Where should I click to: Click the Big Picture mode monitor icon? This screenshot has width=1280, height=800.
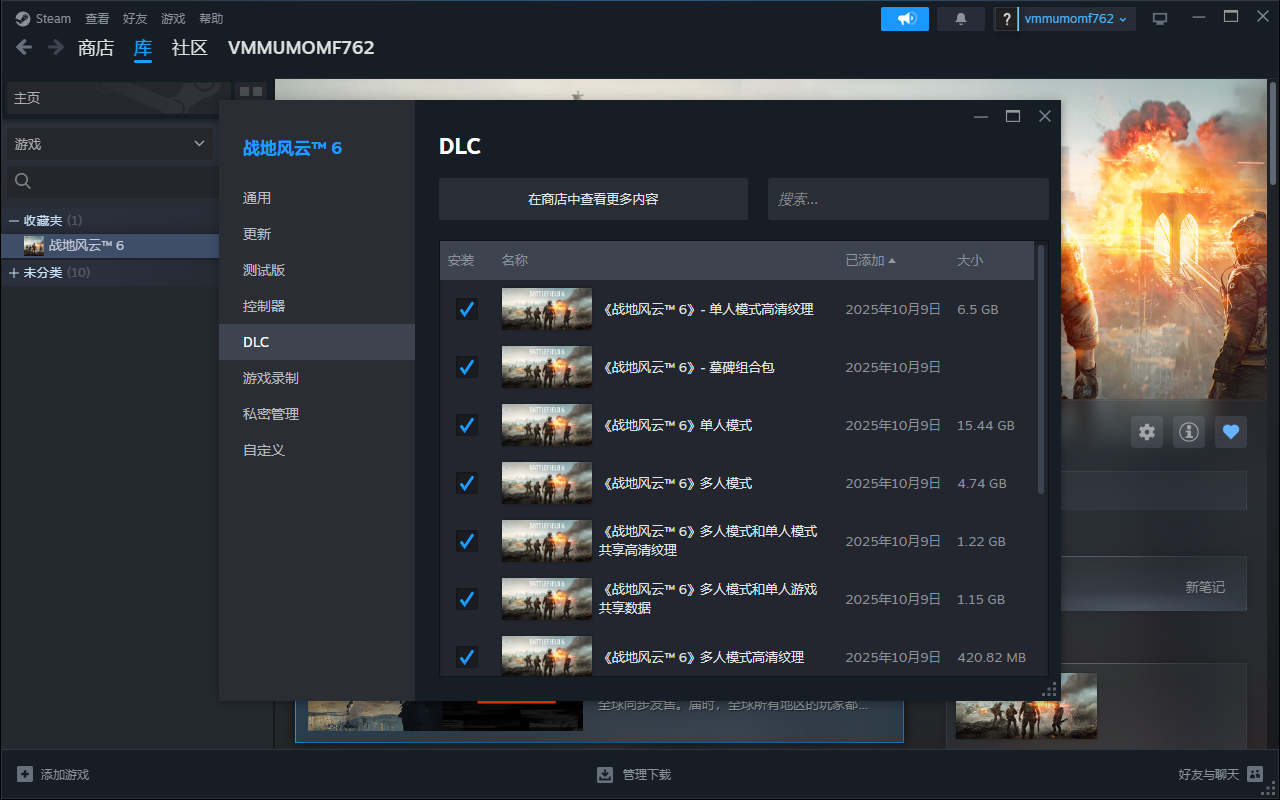click(1160, 19)
